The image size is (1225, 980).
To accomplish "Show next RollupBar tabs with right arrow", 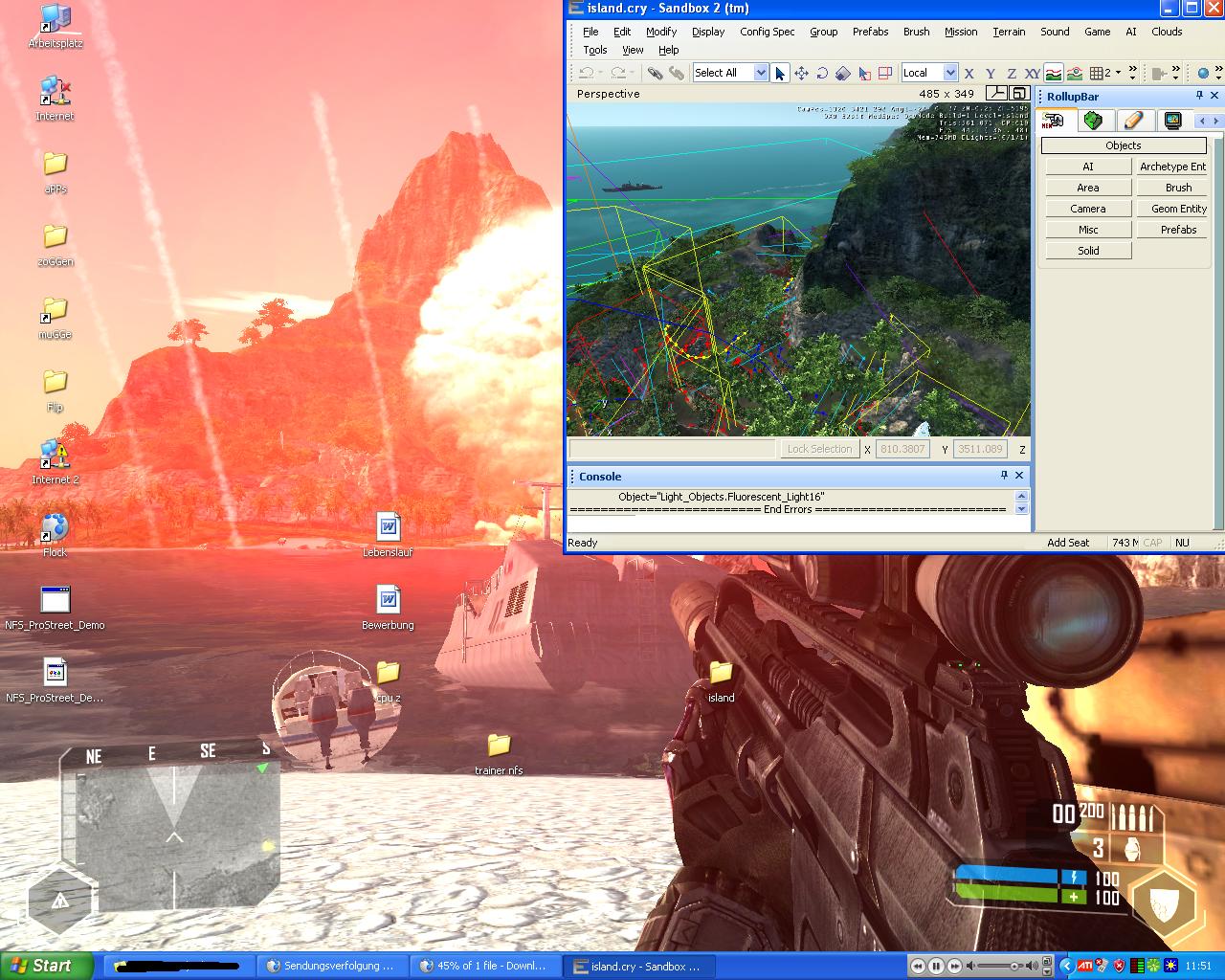I will point(1215,121).
